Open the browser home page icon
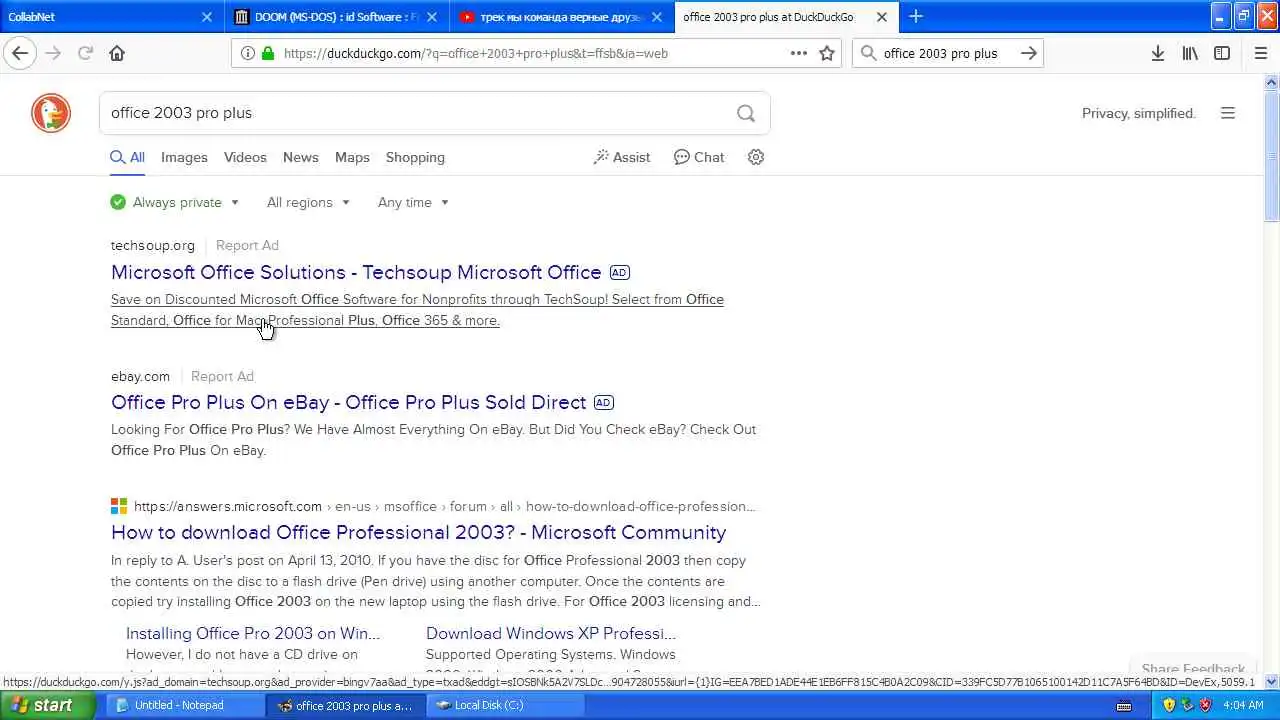 [x=117, y=53]
